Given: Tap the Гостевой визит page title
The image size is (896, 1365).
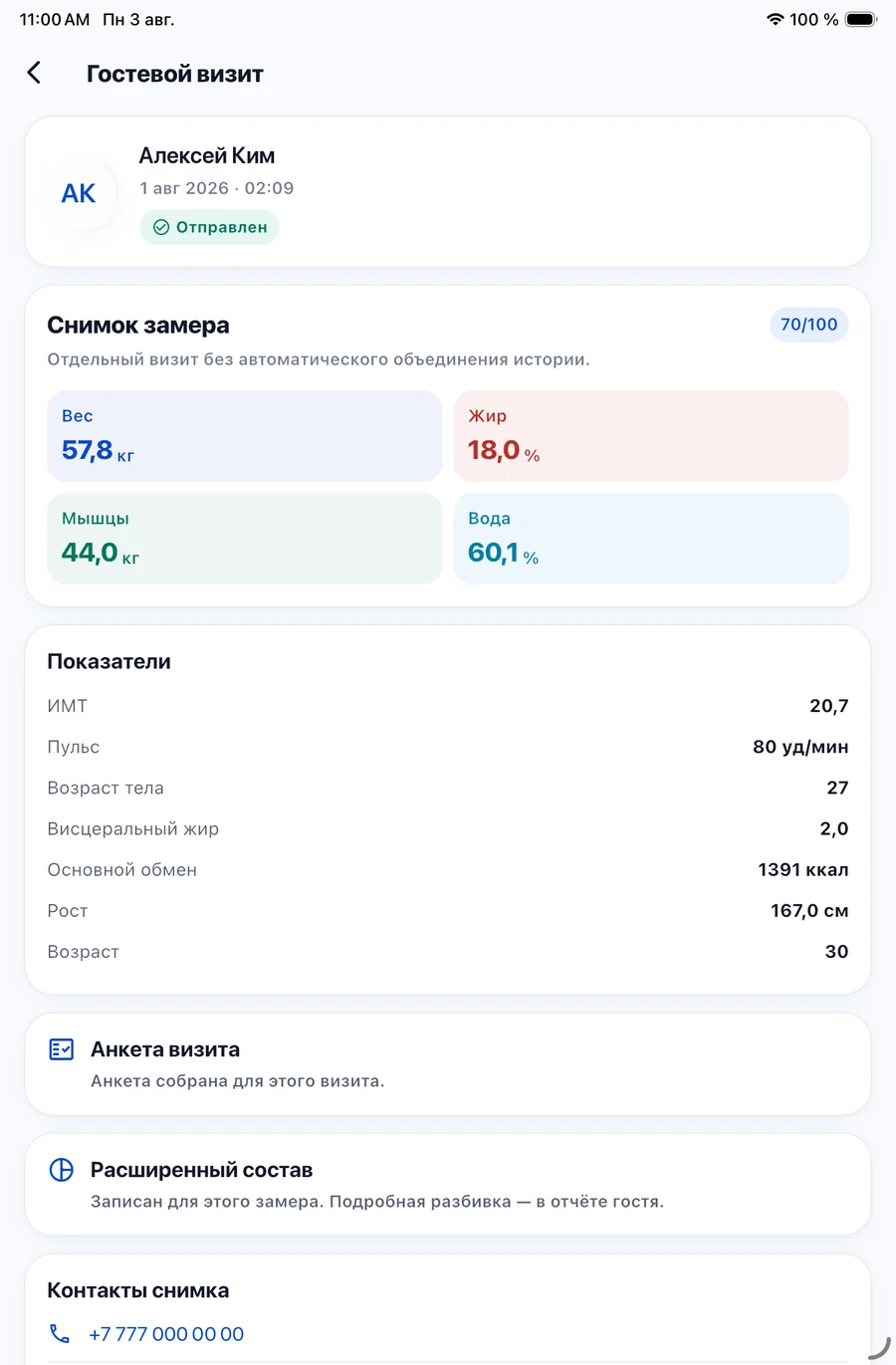Looking at the screenshot, I should [175, 74].
